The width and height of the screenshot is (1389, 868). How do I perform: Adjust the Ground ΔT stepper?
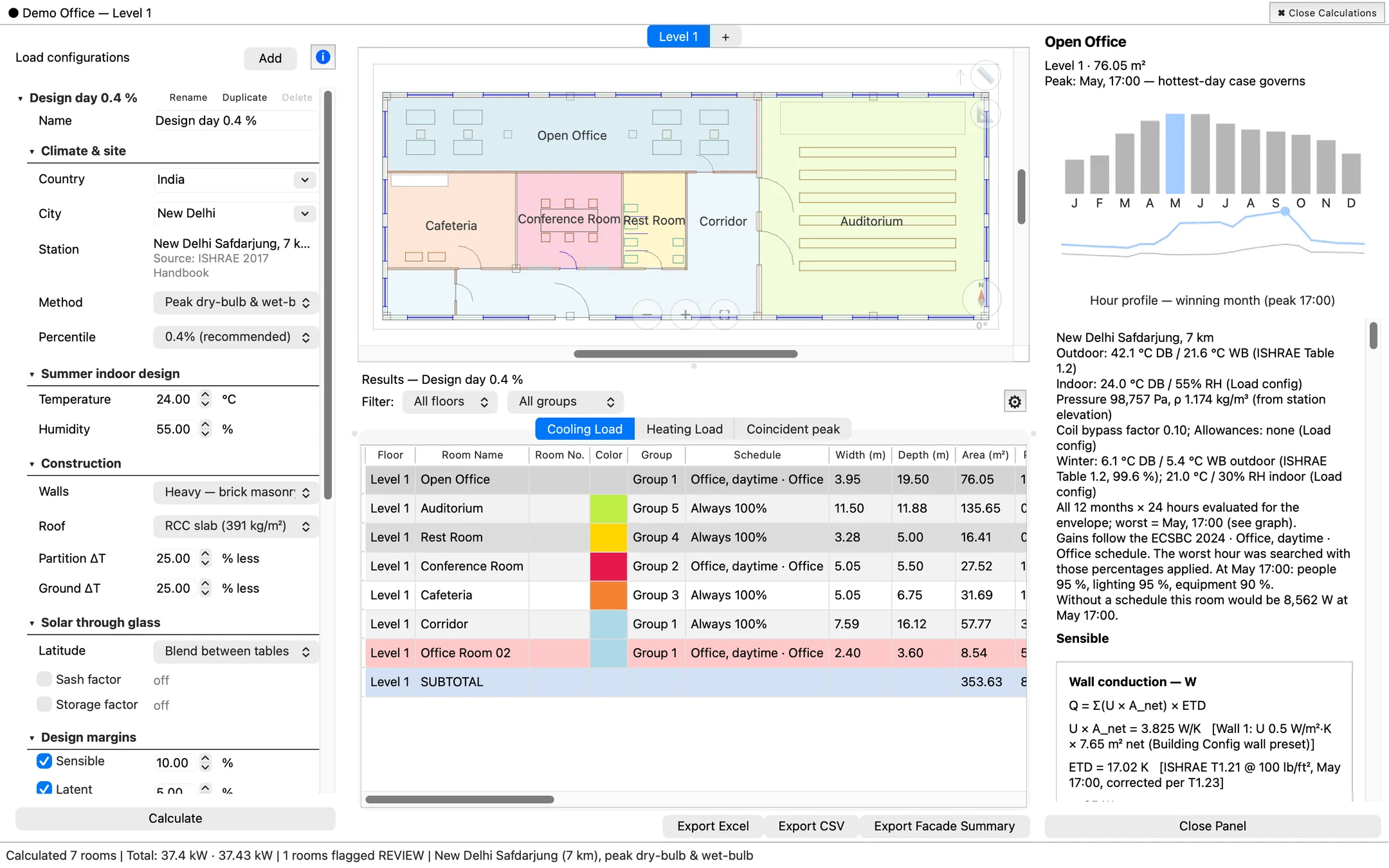205,588
